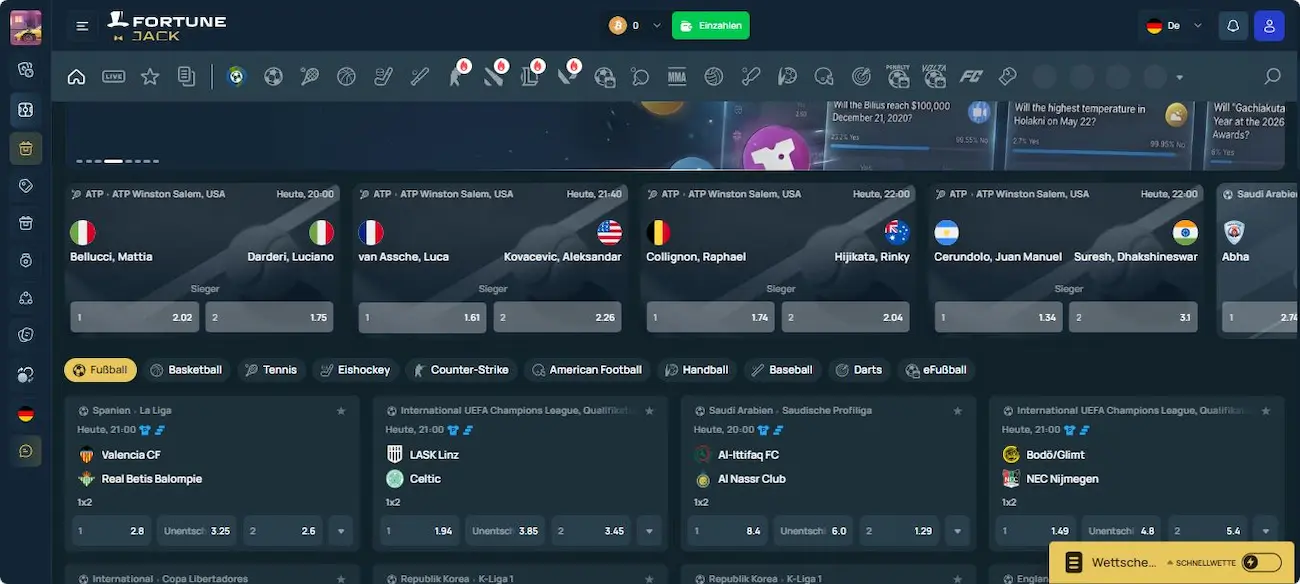Screen dimensions: 1300x584
Task: Open the promotions tag icon in sidebar
Action: point(26,186)
